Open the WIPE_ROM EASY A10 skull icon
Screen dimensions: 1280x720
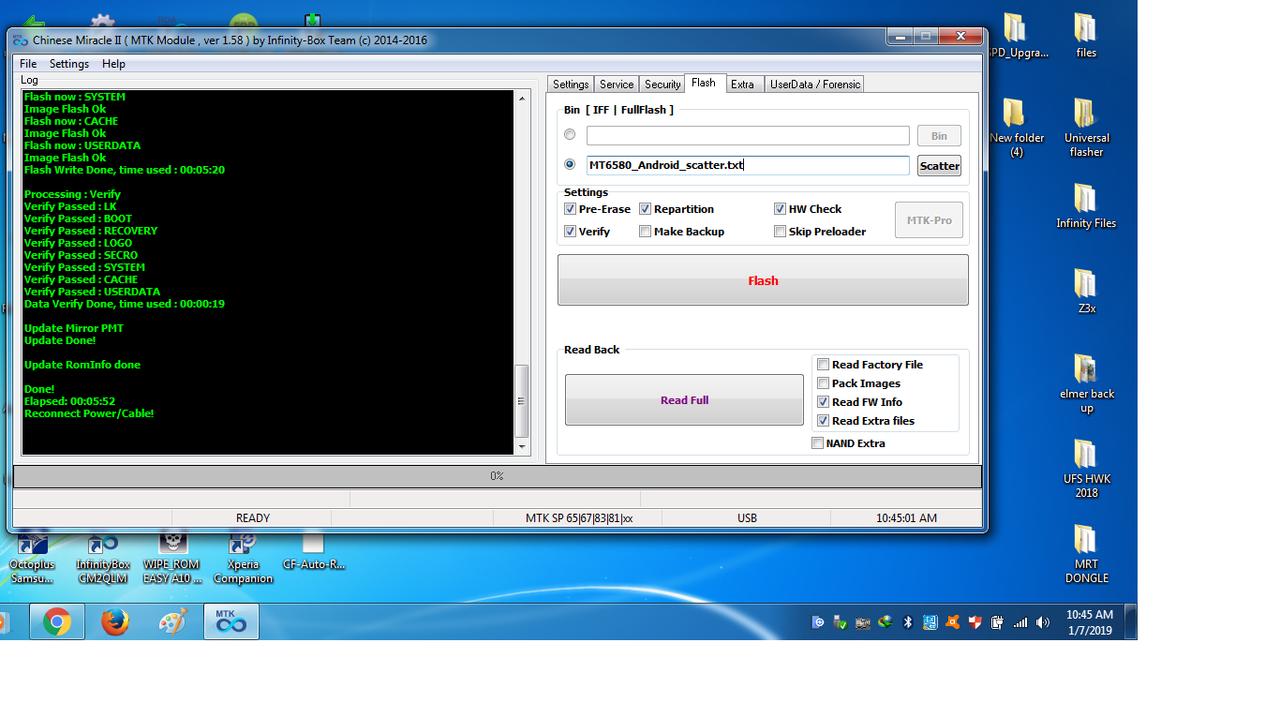pos(173,558)
